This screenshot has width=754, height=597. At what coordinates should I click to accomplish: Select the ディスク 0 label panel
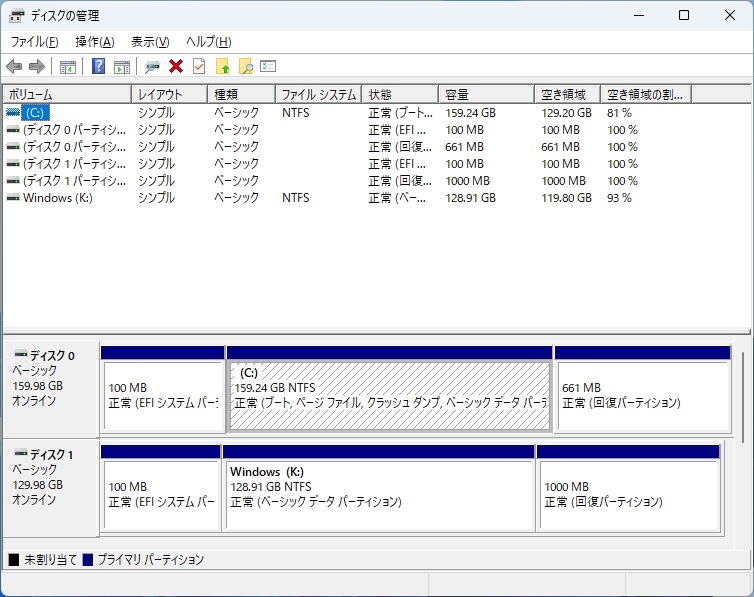pos(50,385)
